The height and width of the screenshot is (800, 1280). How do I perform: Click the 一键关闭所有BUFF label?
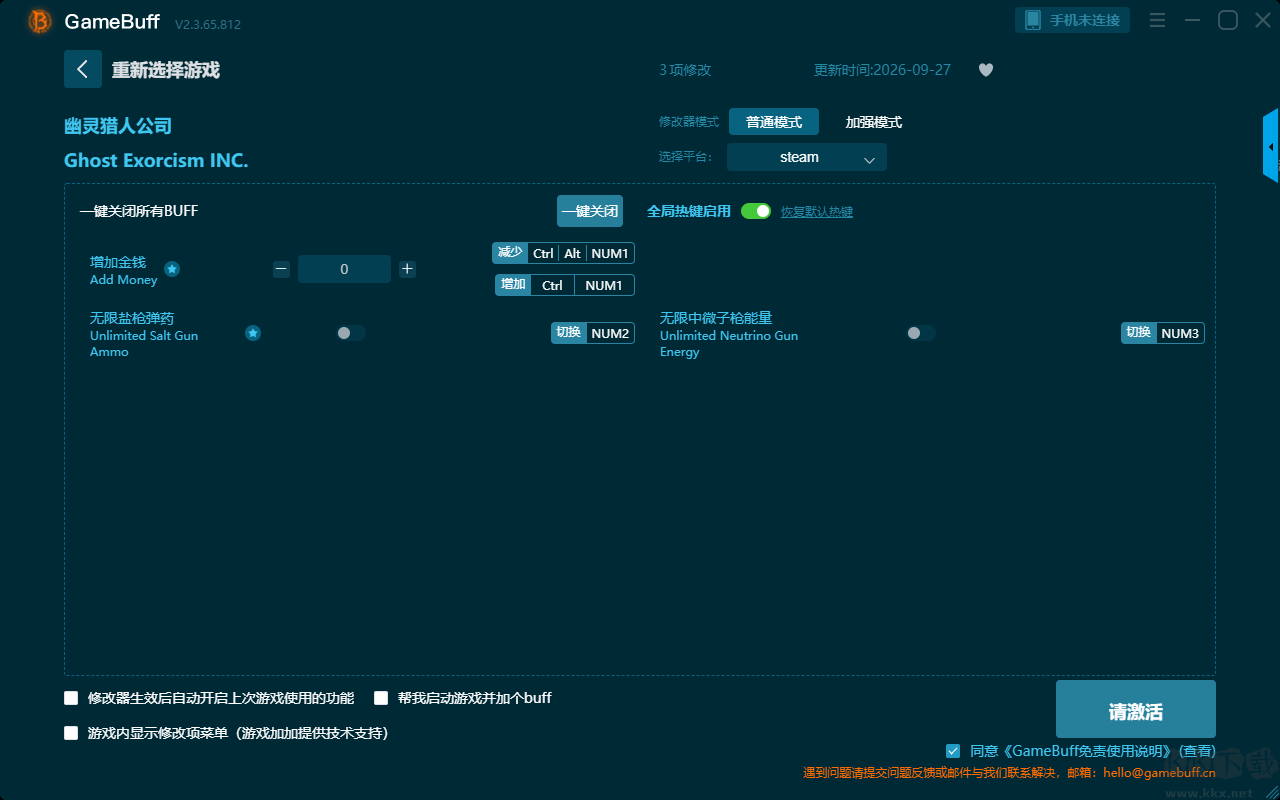coord(139,211)
